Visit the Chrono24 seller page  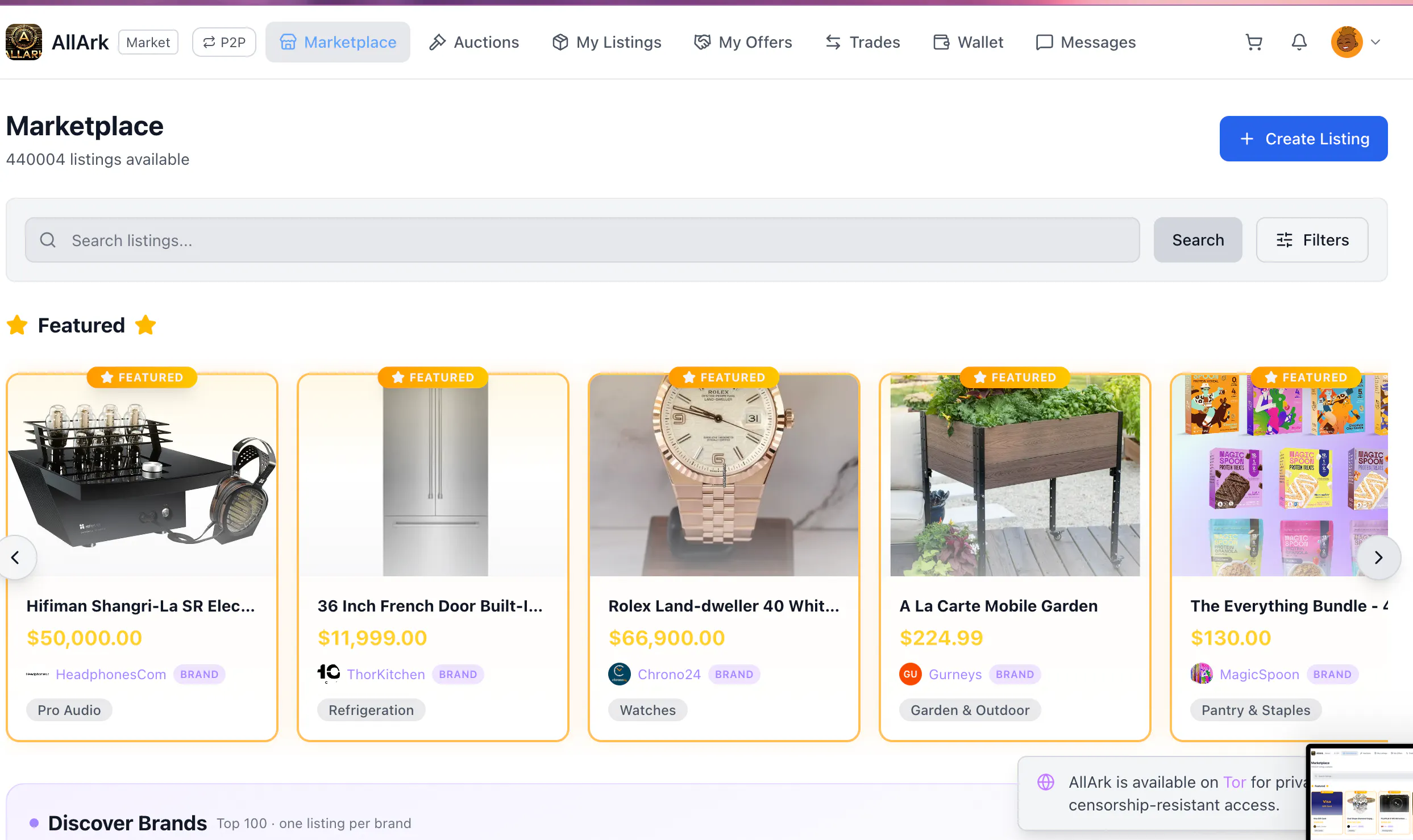(x=669, y=674)
